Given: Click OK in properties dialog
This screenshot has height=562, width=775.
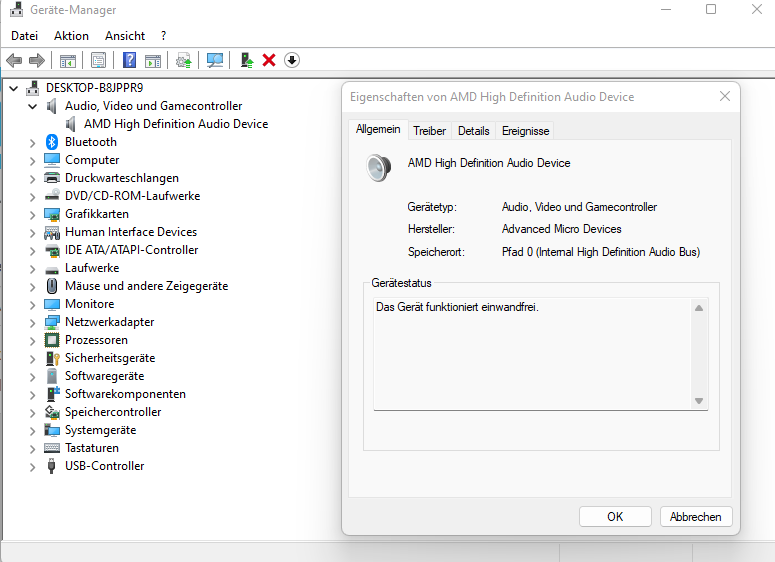Looking at the screenshot, I should pyautogui.click(x=615, y=517).
